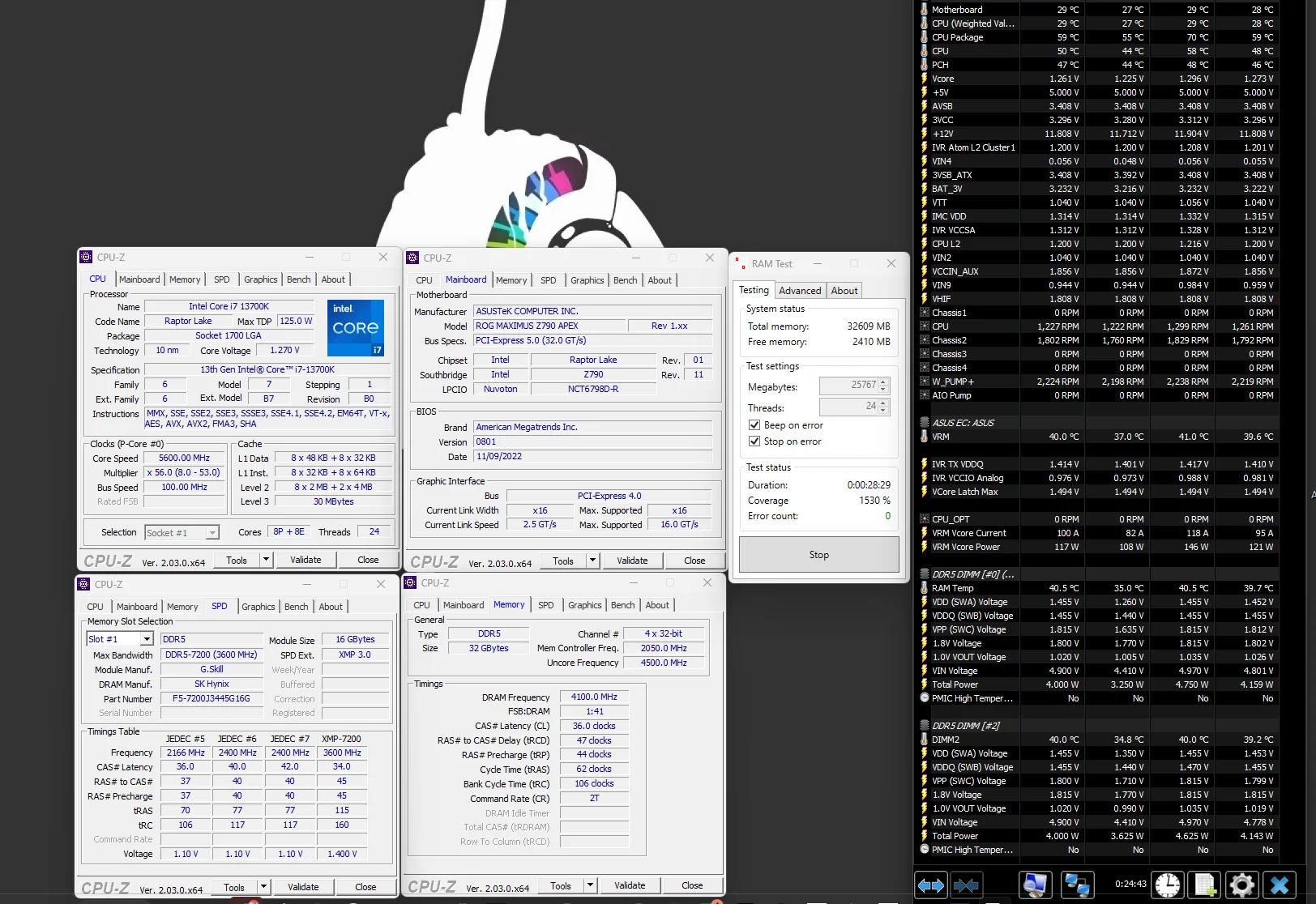This screenshot has width=1316, height=904.
Task: Collapse sensor columns with the inward-arrows icon
Action: click(966, 885)
